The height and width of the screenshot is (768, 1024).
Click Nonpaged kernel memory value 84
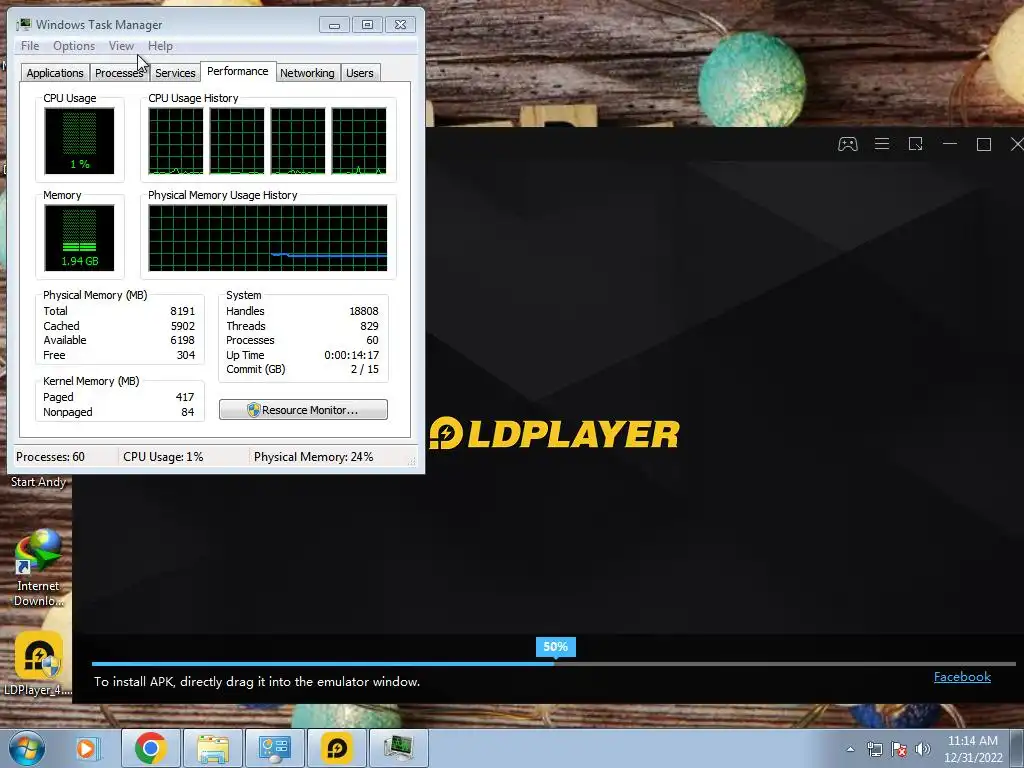point(187,412)
